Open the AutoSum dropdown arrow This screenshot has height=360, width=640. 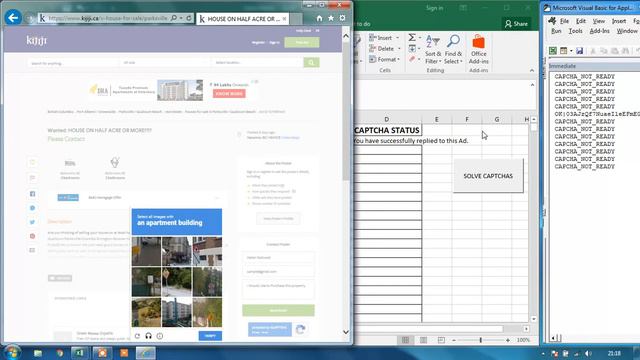[x=419, y=38]
